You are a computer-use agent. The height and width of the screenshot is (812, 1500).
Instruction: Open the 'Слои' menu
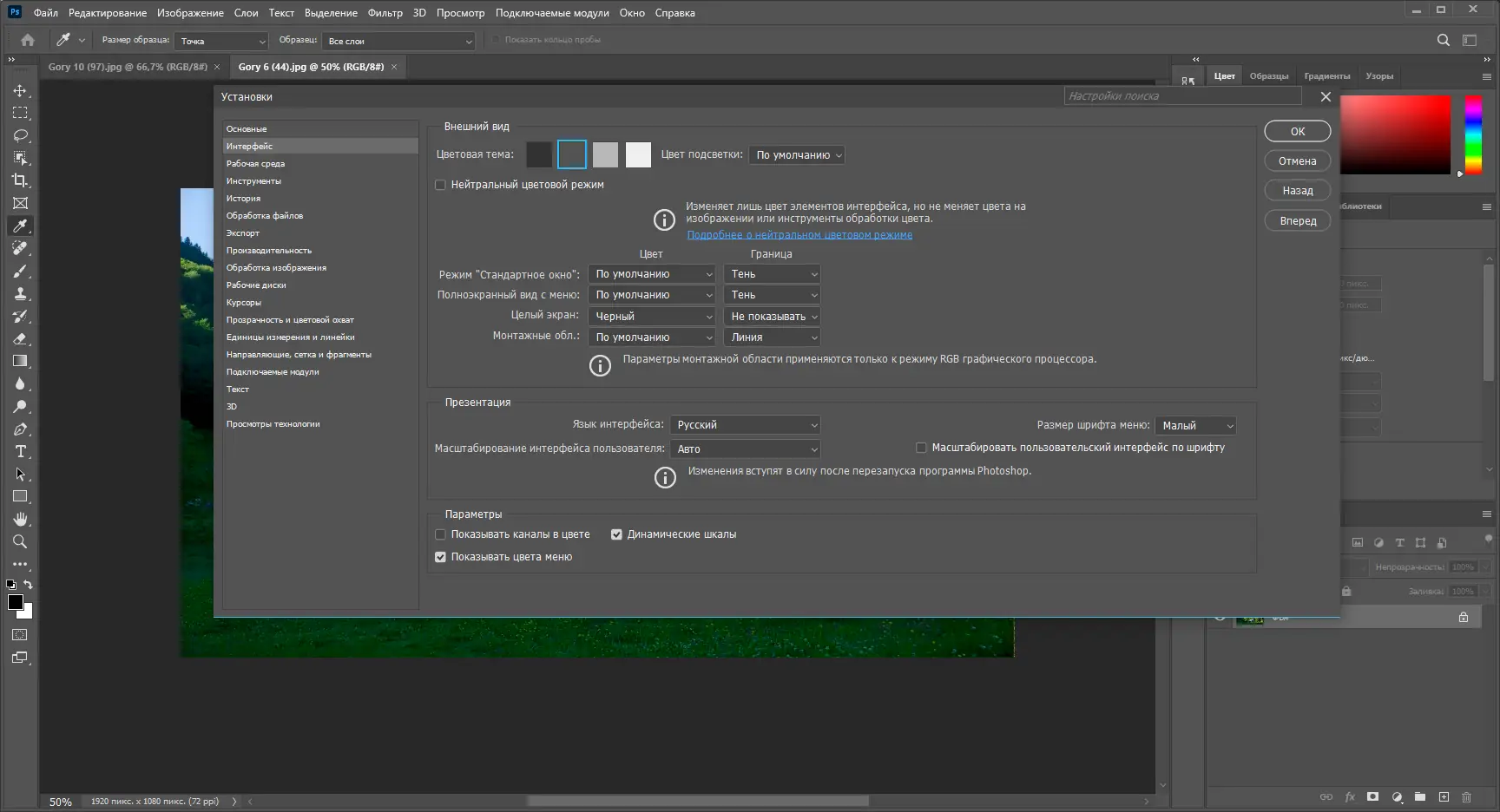tap(247, 13)
